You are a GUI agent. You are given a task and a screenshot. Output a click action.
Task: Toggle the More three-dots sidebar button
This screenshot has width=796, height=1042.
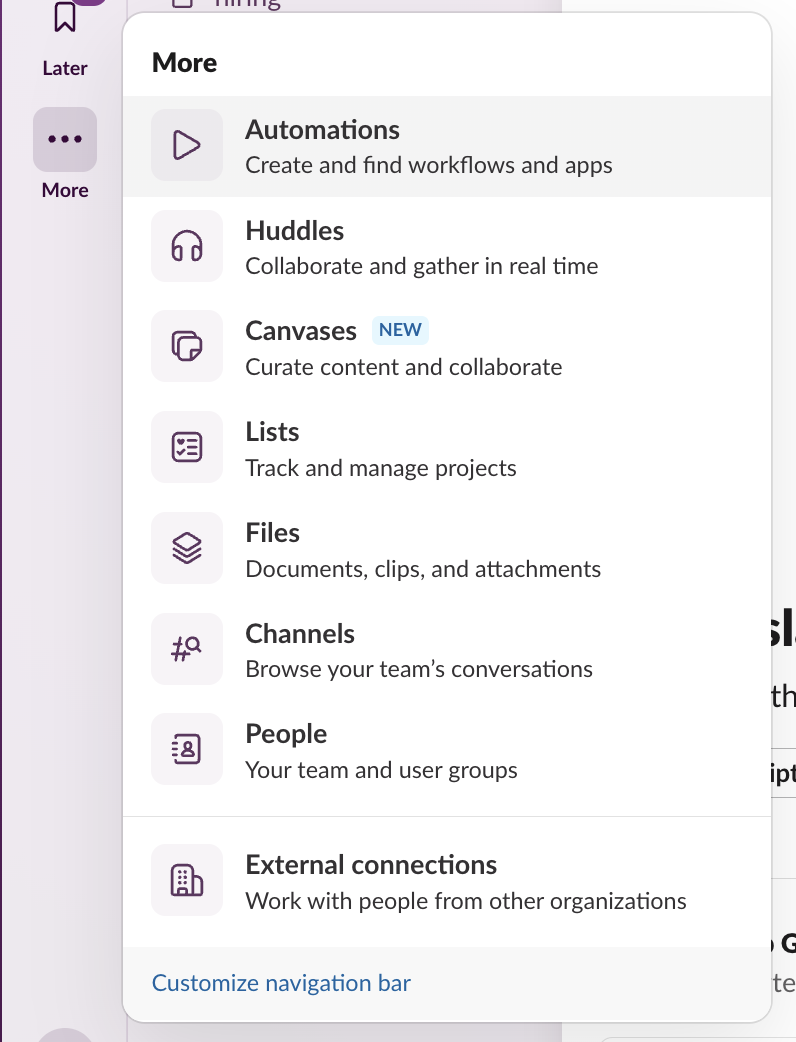click(x=65, y=140)
